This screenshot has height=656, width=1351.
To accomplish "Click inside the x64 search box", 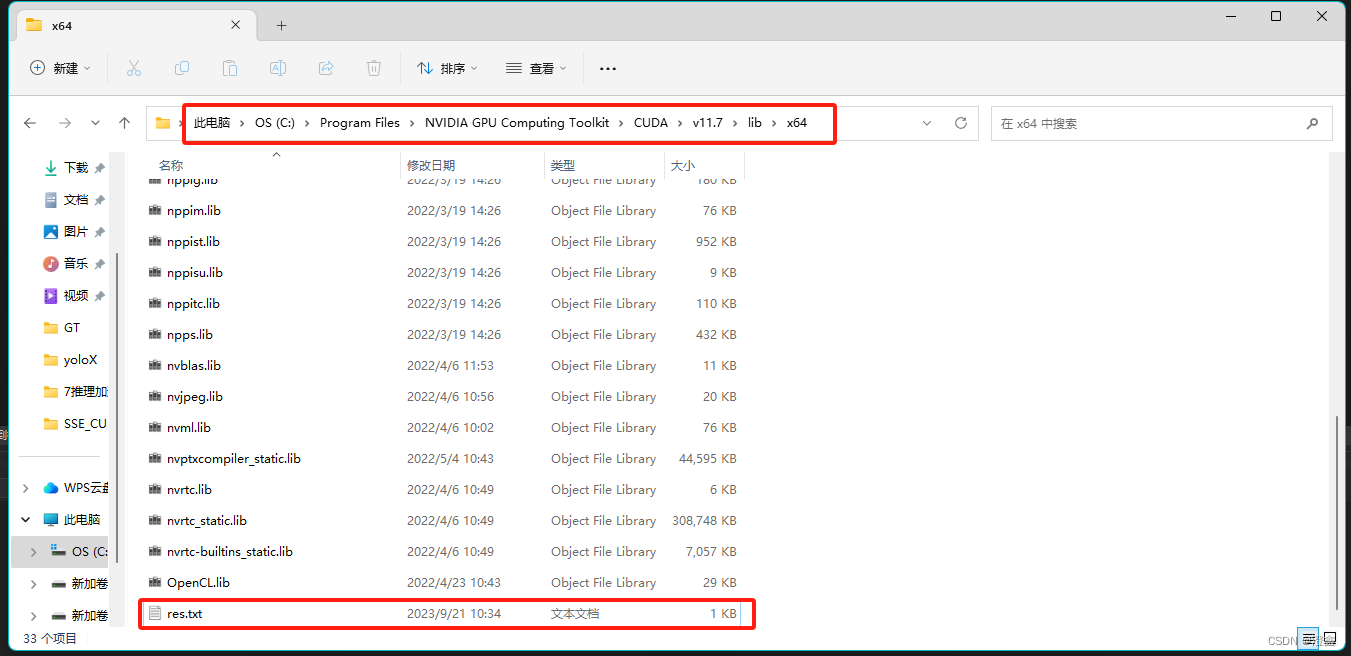I will coord(1160,122).
